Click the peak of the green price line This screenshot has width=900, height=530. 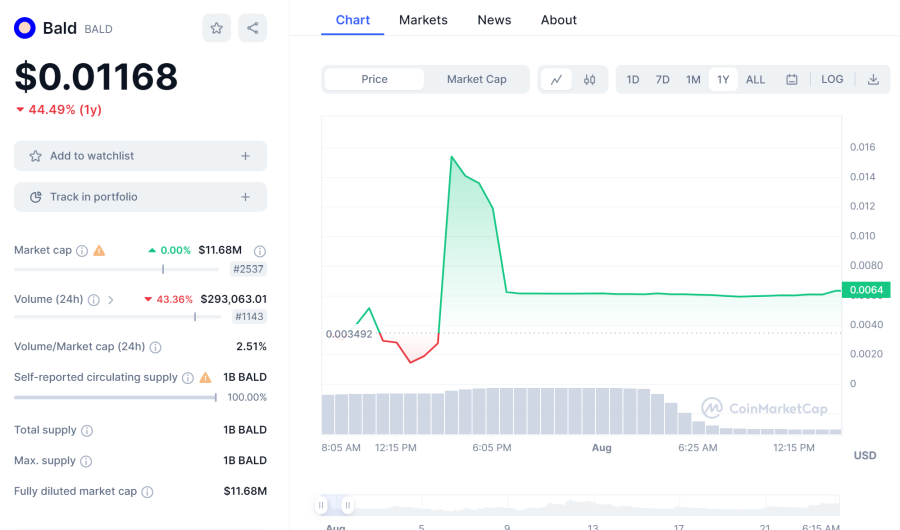pyautogui.click(x=452, y=157)
